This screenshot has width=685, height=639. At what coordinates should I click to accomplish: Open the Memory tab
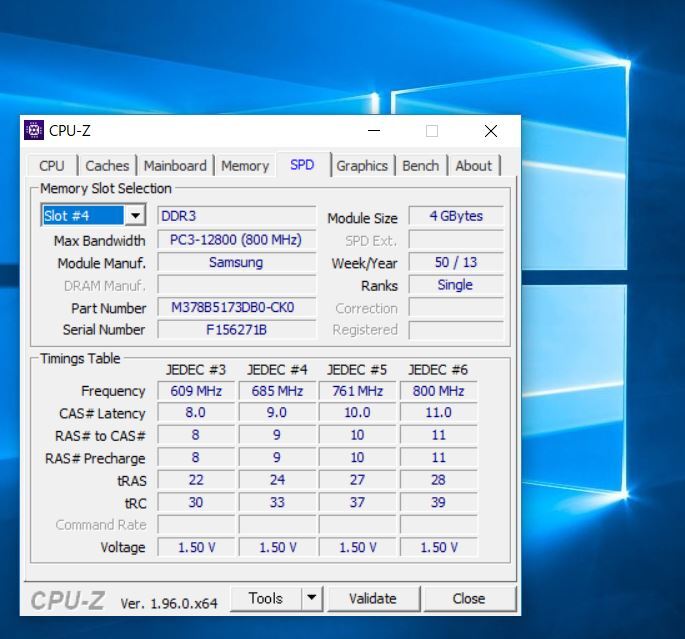point(245,166)
